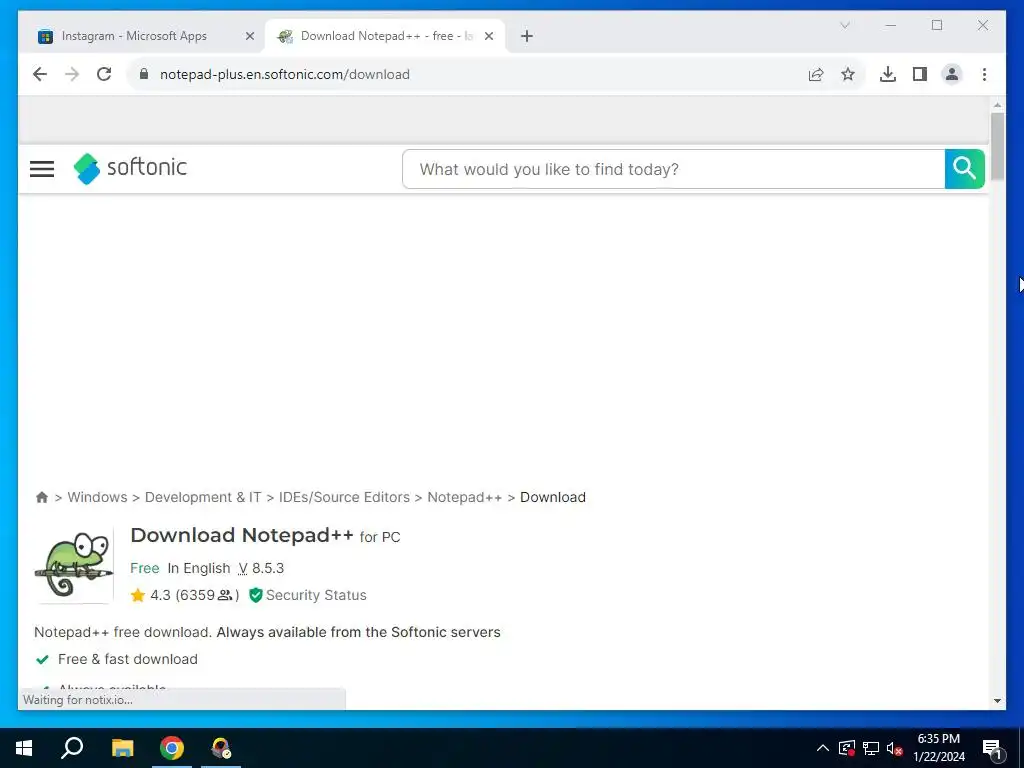Reload the Softonic page

pos(104,74)
